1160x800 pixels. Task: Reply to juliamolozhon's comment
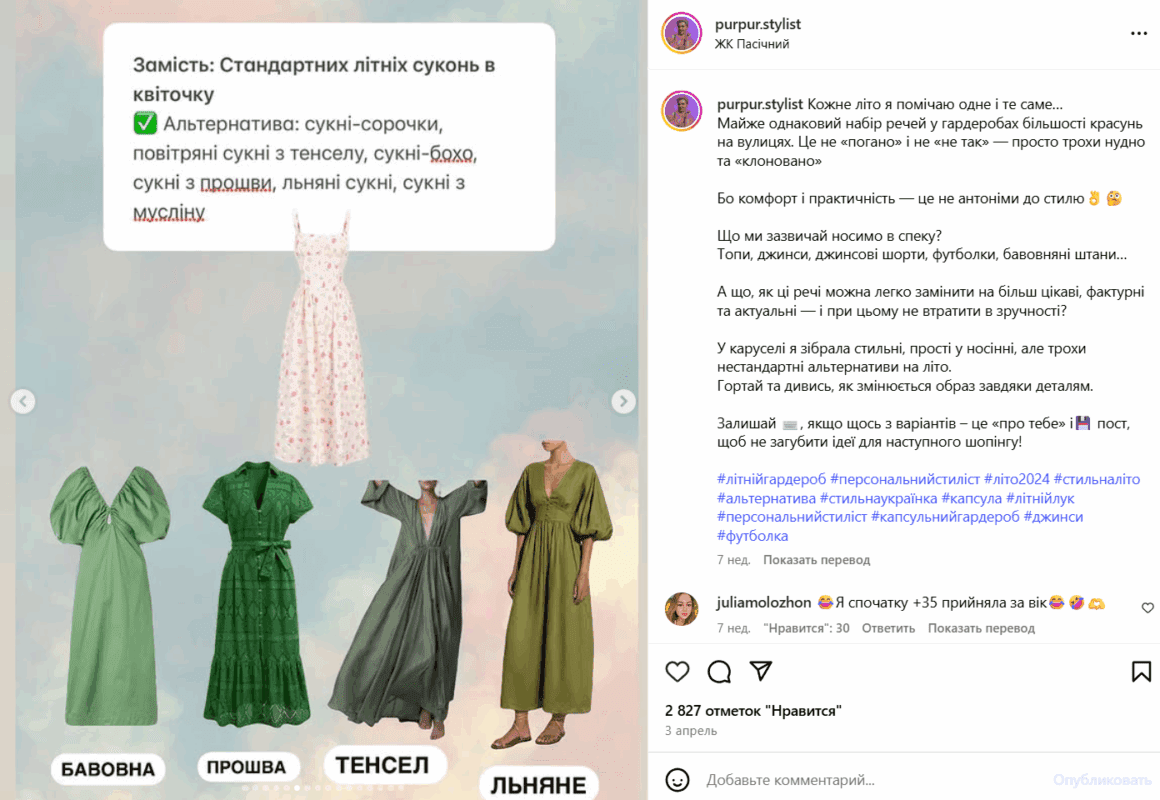click(888, 628)
